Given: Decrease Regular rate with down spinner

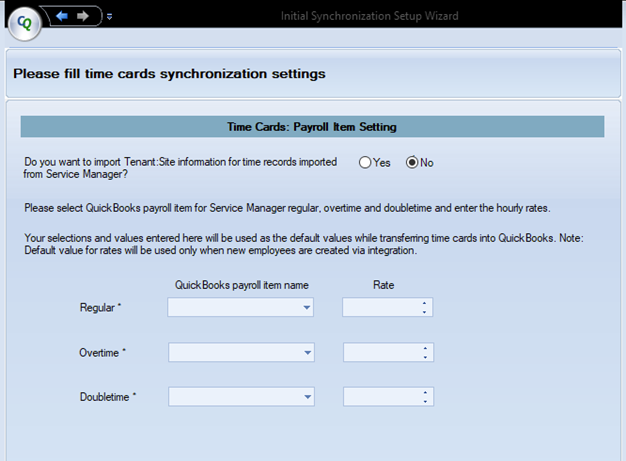Looking at the screenshot, I should coord(424,312).
